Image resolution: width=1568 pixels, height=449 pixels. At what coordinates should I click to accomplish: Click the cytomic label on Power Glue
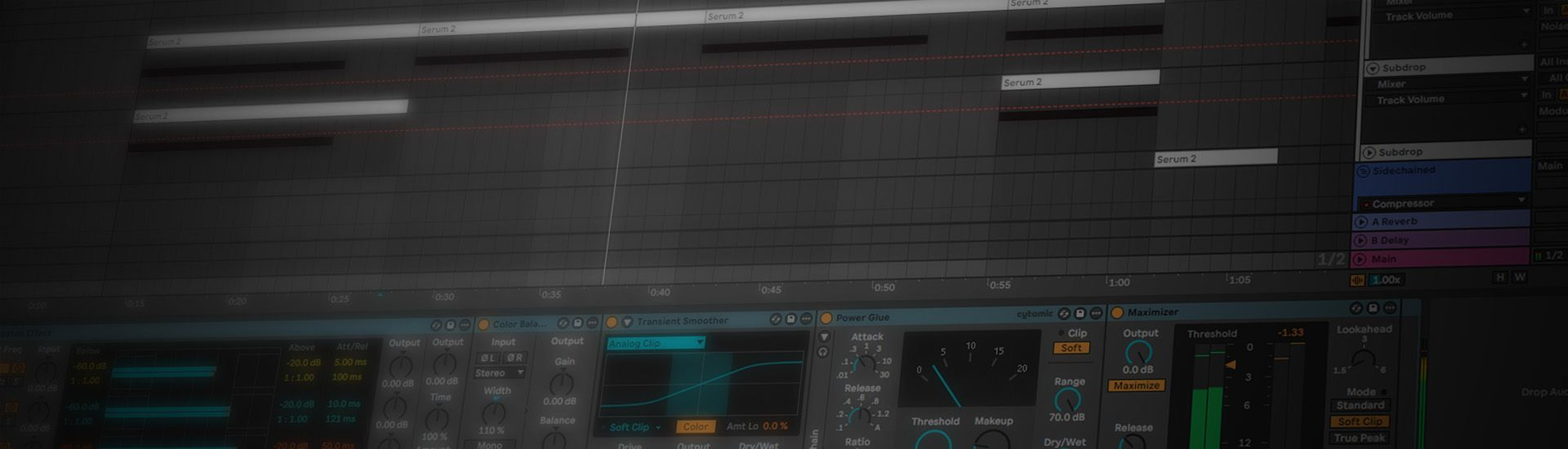coord(1034,314)
